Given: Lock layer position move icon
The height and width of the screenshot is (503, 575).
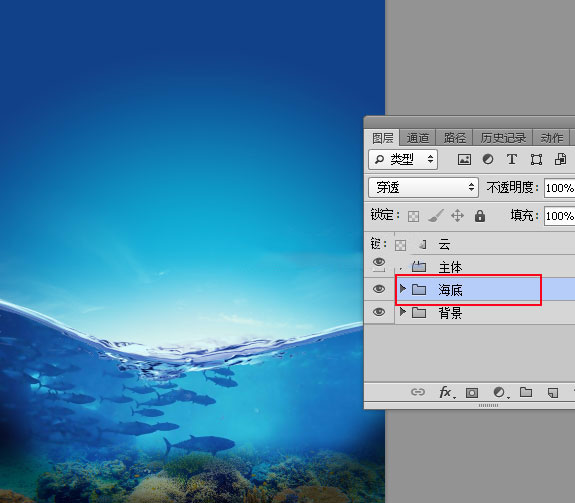Looking at the screenshot, I should 457,216.
